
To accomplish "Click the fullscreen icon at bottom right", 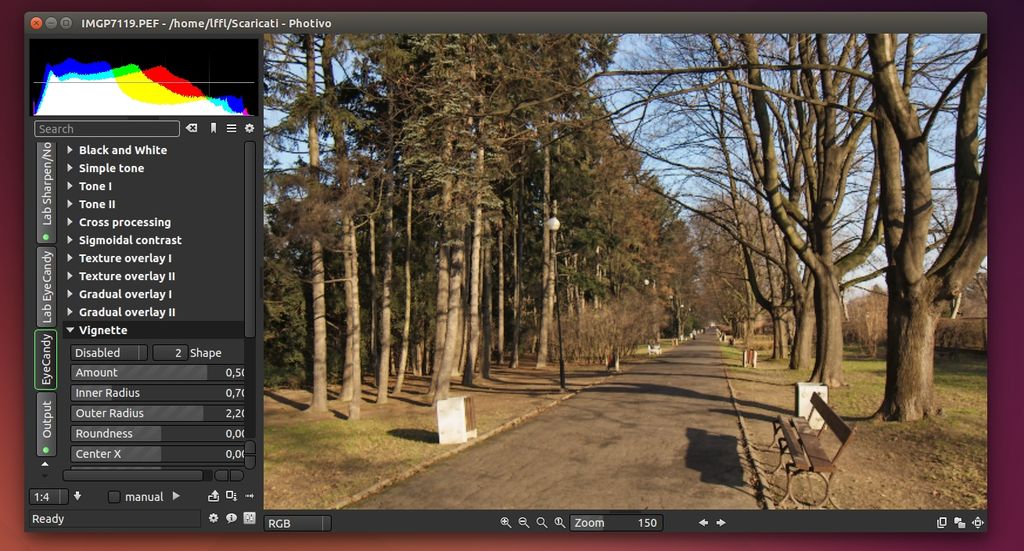I will [977, 523].
